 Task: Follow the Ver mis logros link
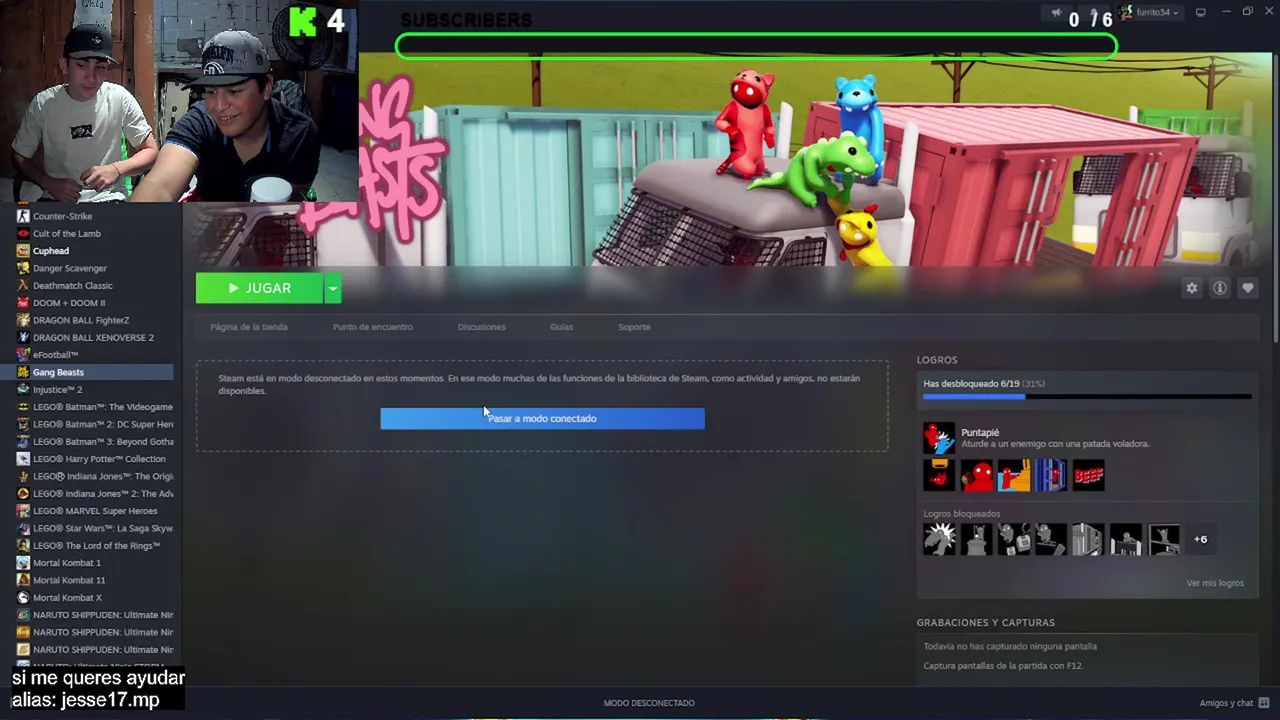[1215, 583]
